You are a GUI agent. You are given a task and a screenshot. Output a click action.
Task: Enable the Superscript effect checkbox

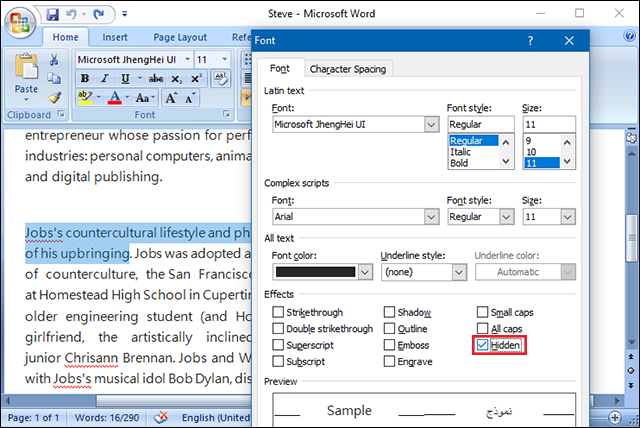278,345
